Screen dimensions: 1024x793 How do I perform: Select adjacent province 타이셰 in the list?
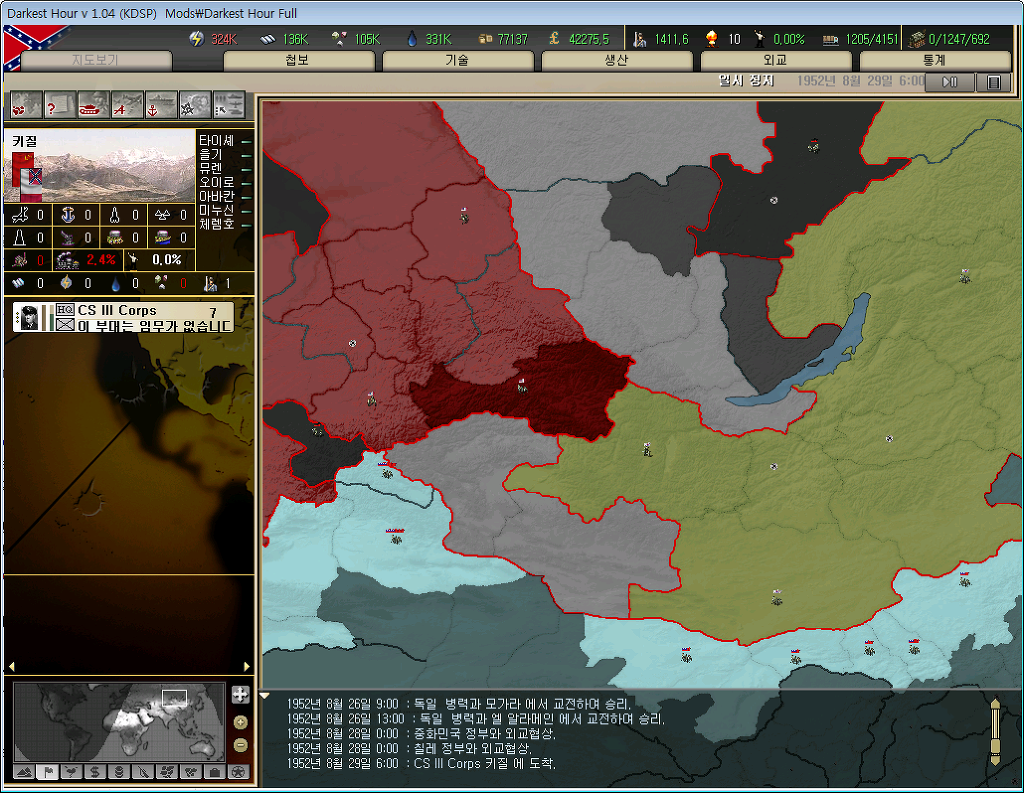pos(217,140)
